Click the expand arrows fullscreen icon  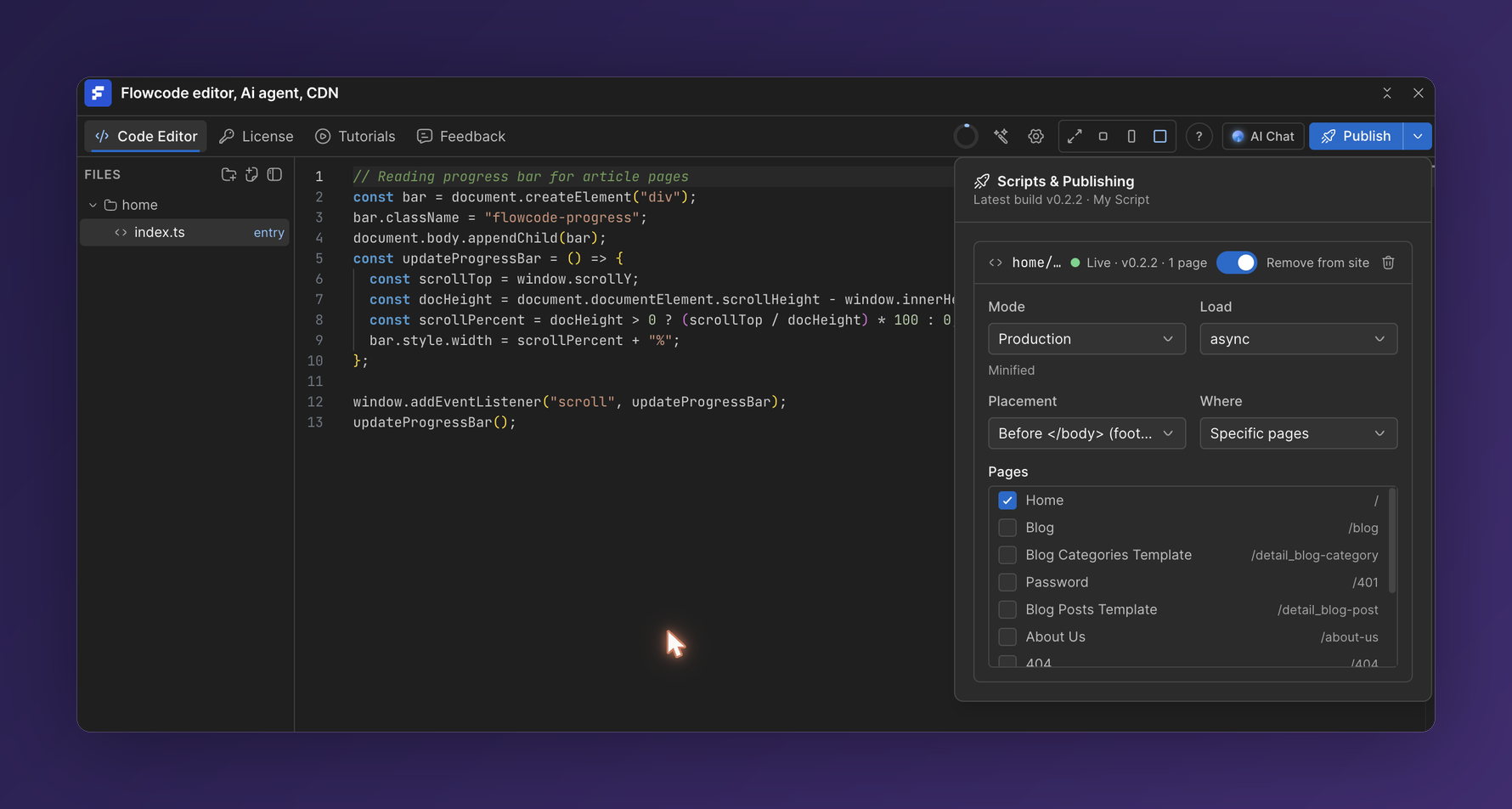[x=1075, y=136]
